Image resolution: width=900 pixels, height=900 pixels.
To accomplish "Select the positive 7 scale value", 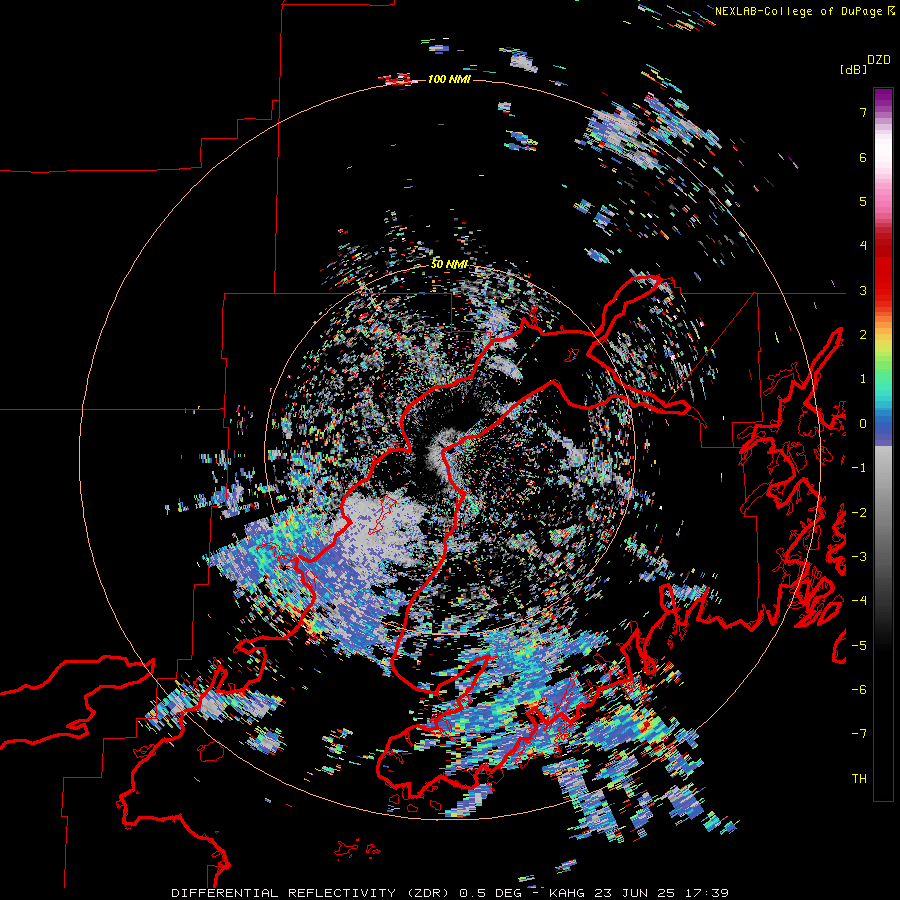I will [863, 112].
